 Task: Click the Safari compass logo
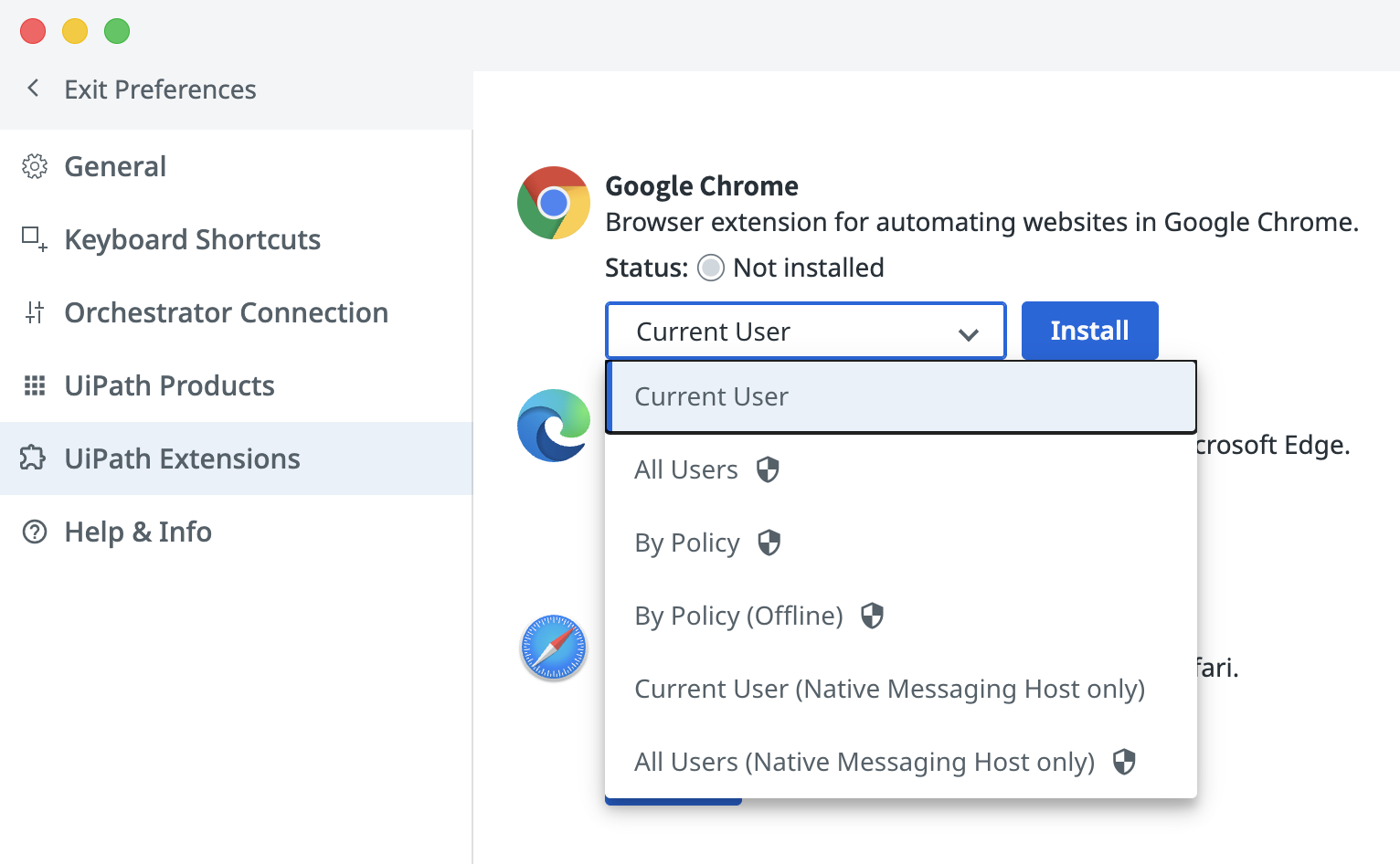pos(554,648)
